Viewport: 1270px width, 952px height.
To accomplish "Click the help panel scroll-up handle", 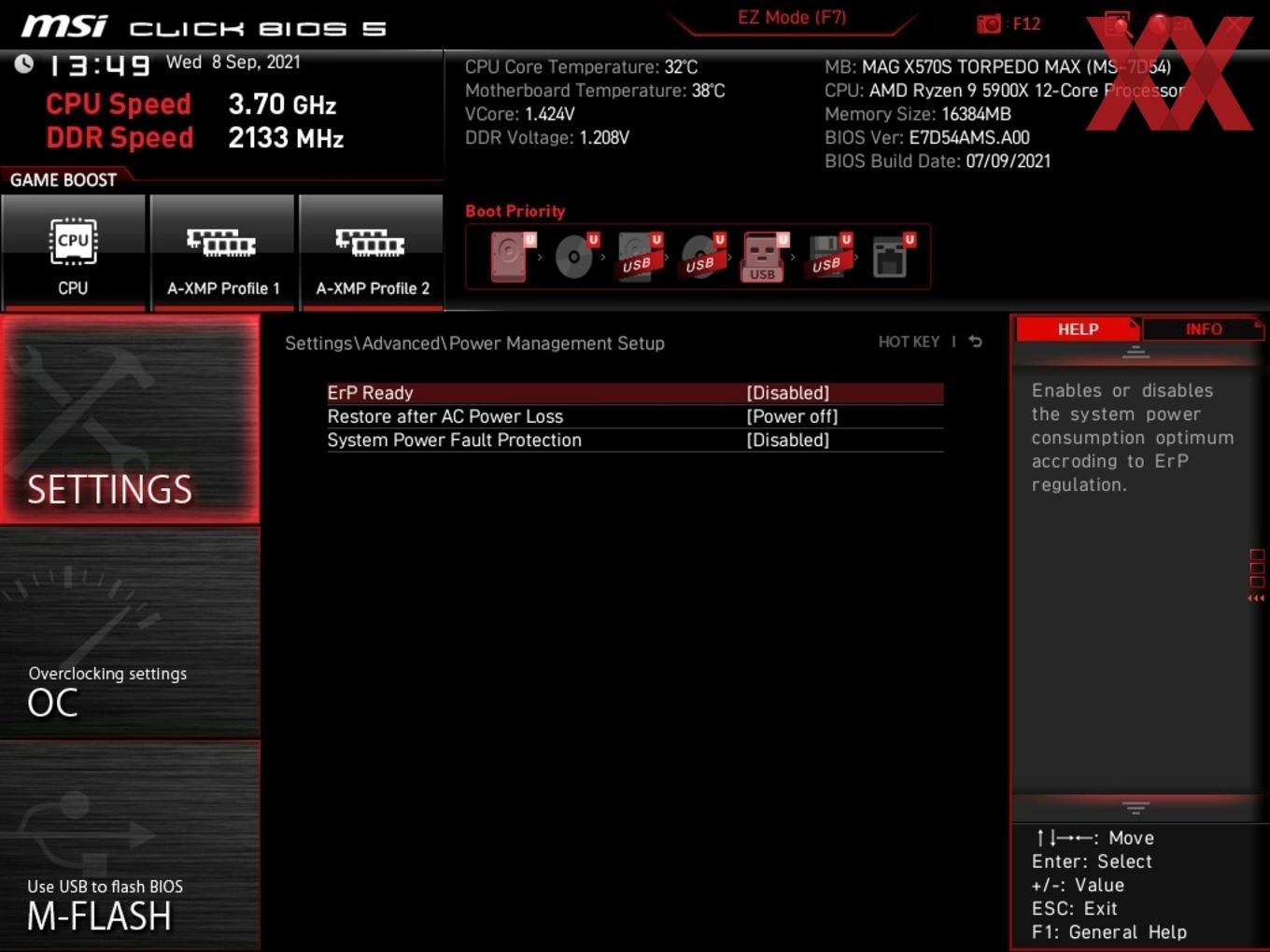I will click(1136, 352).
